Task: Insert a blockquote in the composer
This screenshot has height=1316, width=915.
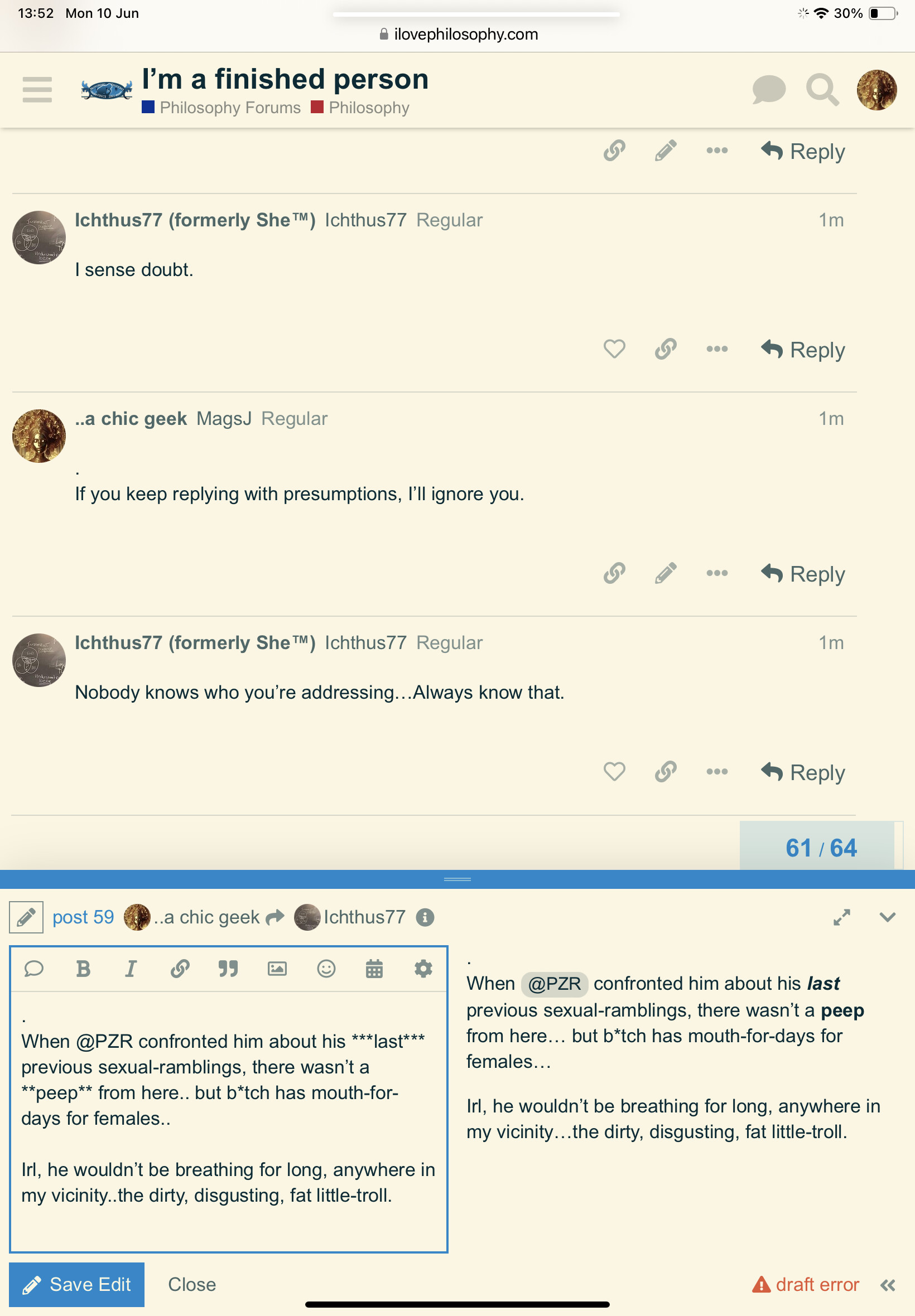Action: tap(228, 969)
